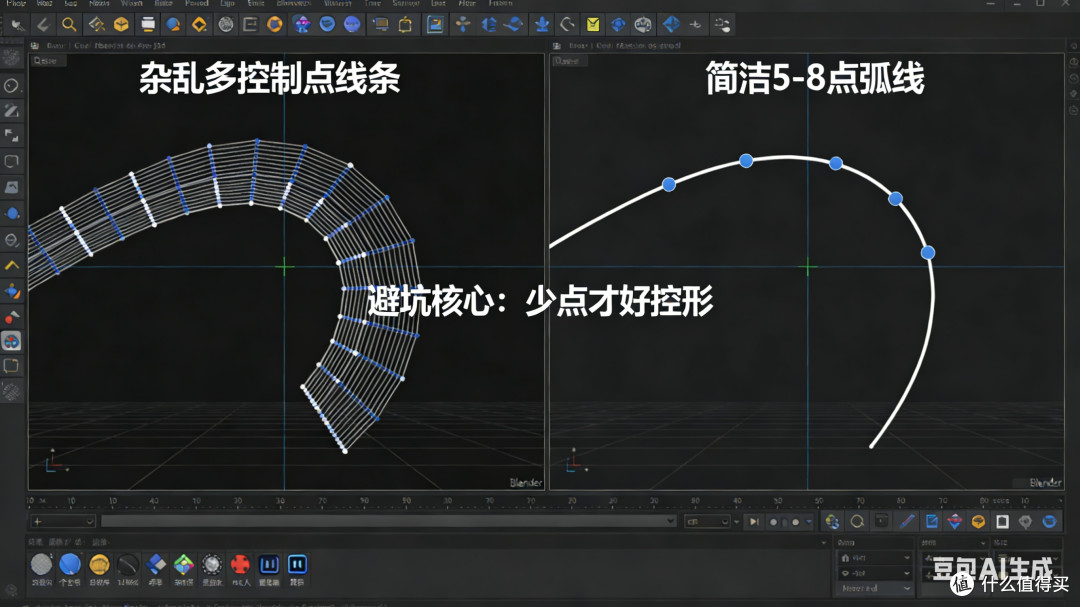This screenshot has width=1080, height=607.
Task: Click the multicolor gem icon in bottom shelf
Action: (184, 564)
